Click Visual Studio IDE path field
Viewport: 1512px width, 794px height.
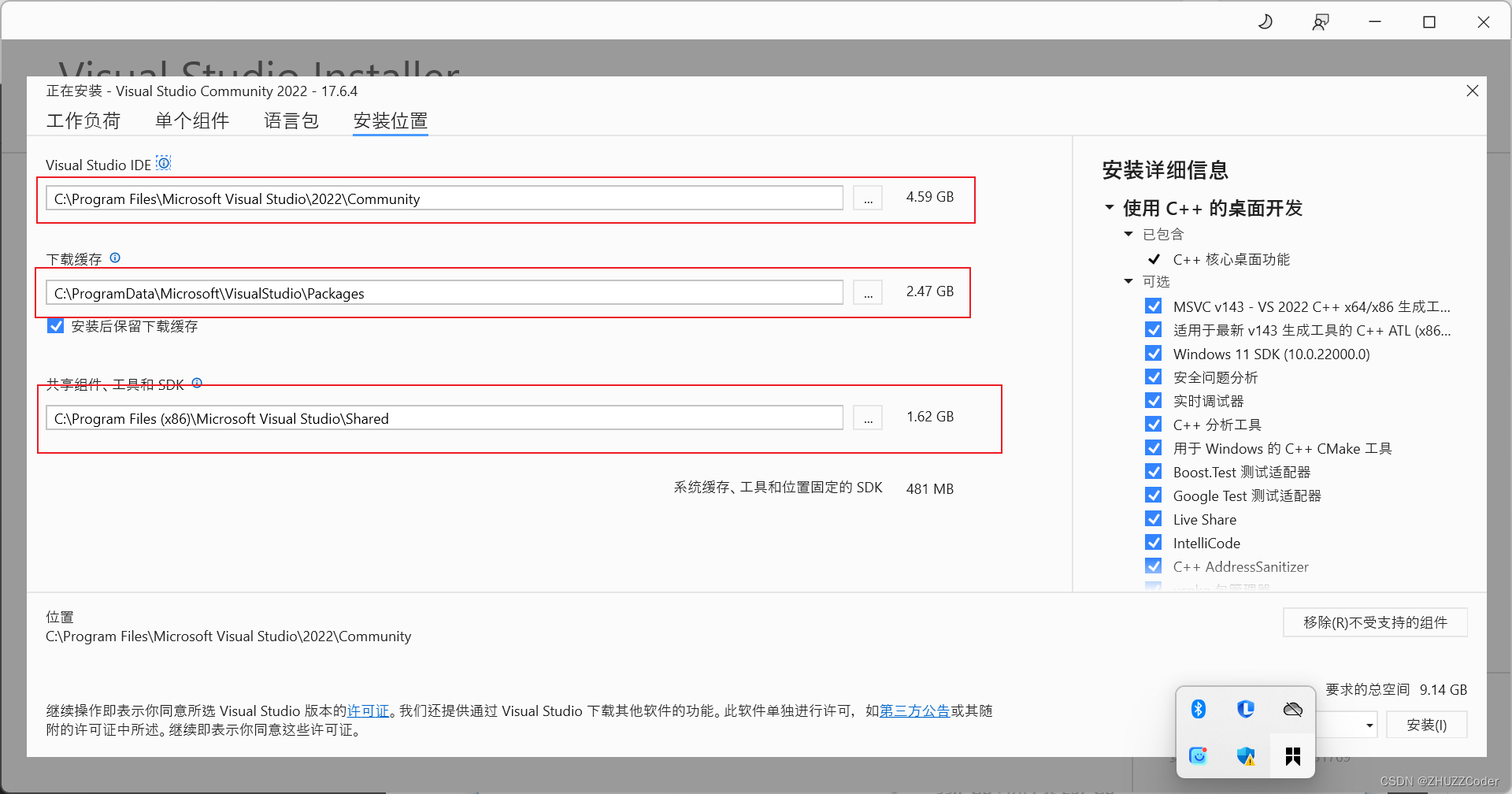[444, 198]
